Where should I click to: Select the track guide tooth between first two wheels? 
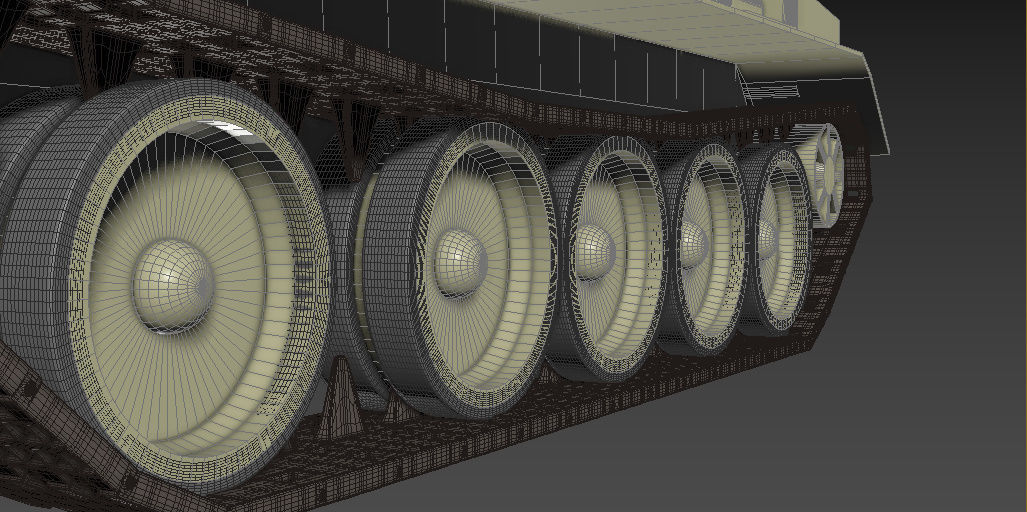click(341, 399)
